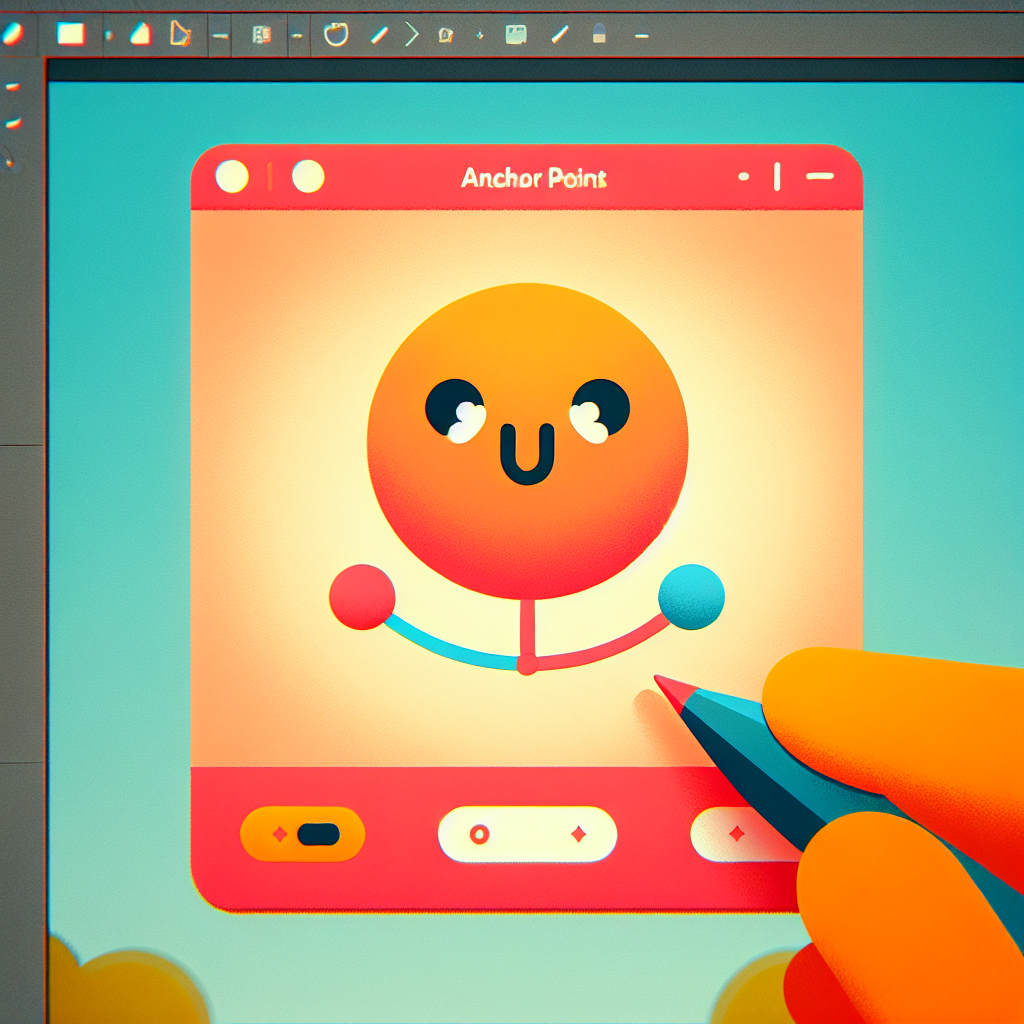Click the image panel icon in toolbar
Screen dimensions: 1024x1024
point(516,35)
